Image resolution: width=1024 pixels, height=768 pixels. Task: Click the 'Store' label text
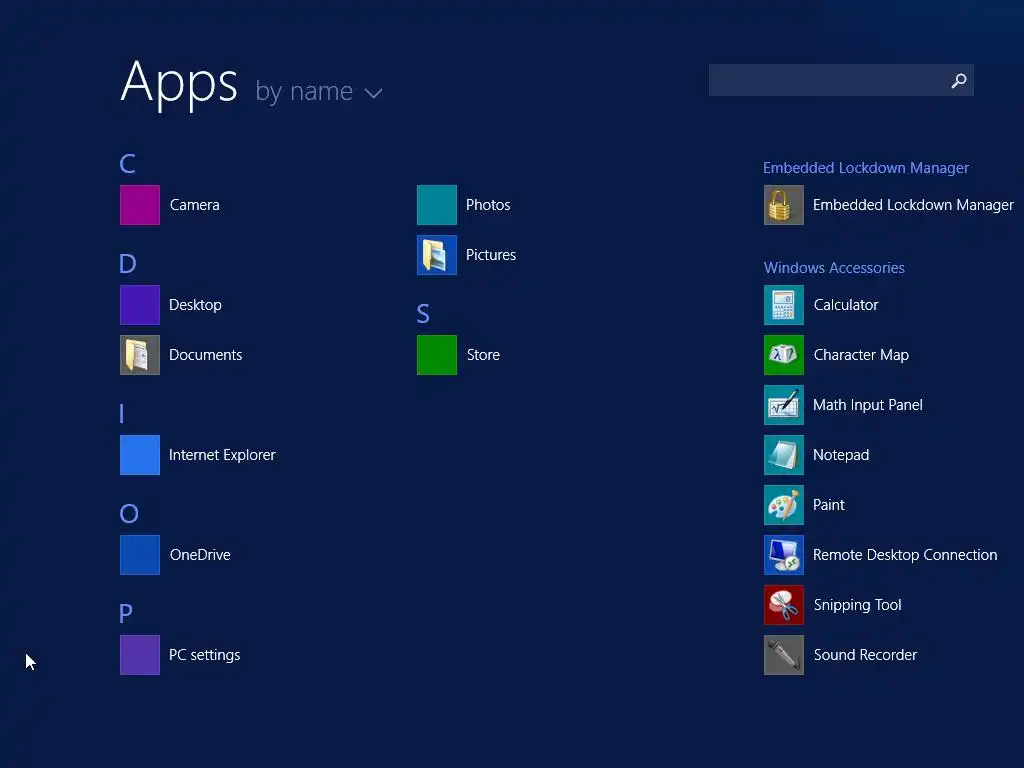tap(483, 355)
